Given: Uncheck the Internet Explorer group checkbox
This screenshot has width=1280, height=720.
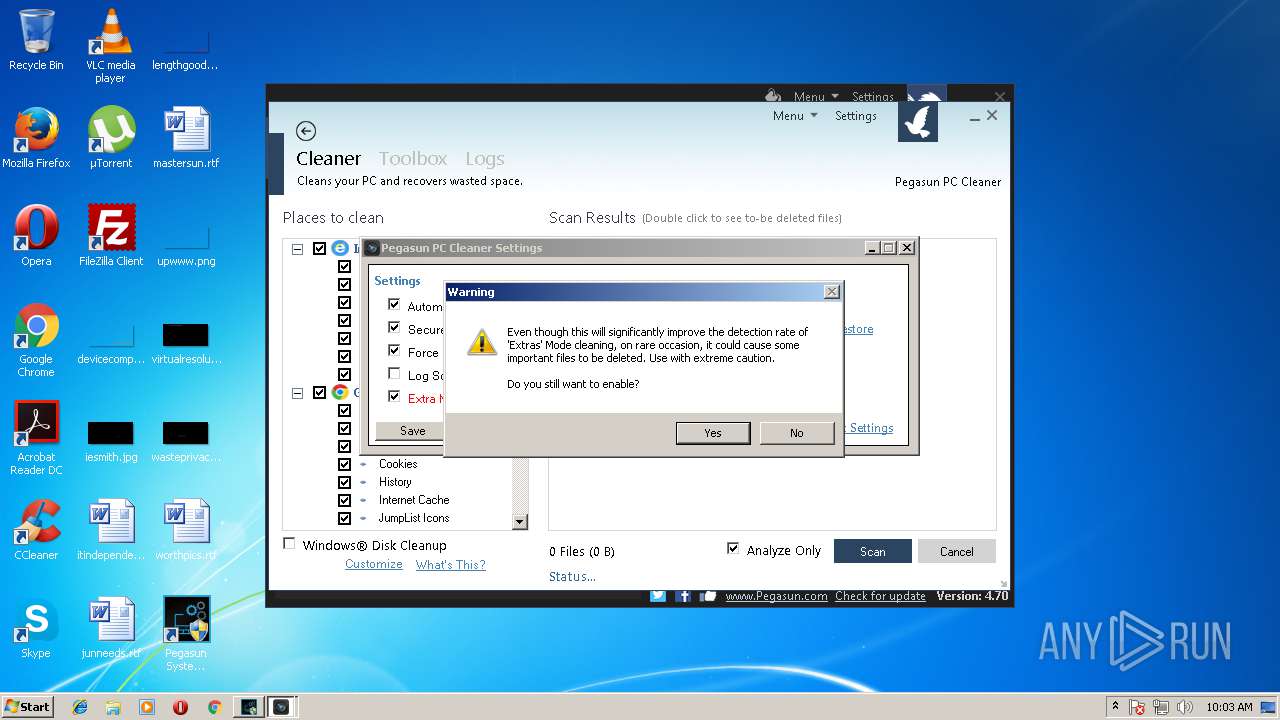Looking at the screenshot, I should tap(320, 249).
